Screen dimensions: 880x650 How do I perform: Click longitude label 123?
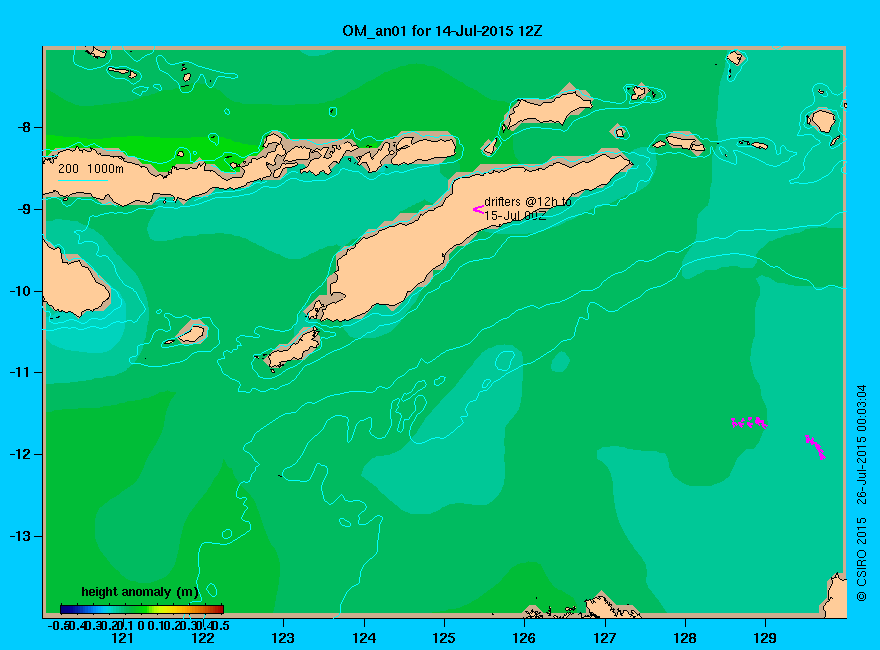click(x=283, y=638)
